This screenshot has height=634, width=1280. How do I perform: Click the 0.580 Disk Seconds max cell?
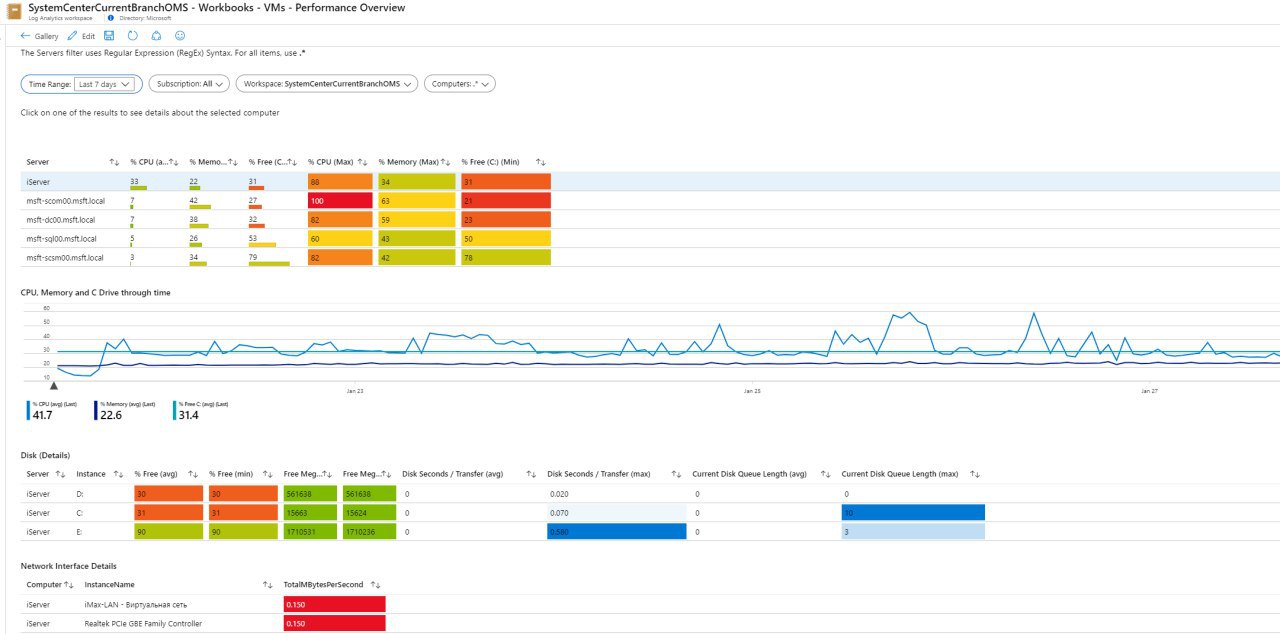click(x=616, y=532)
